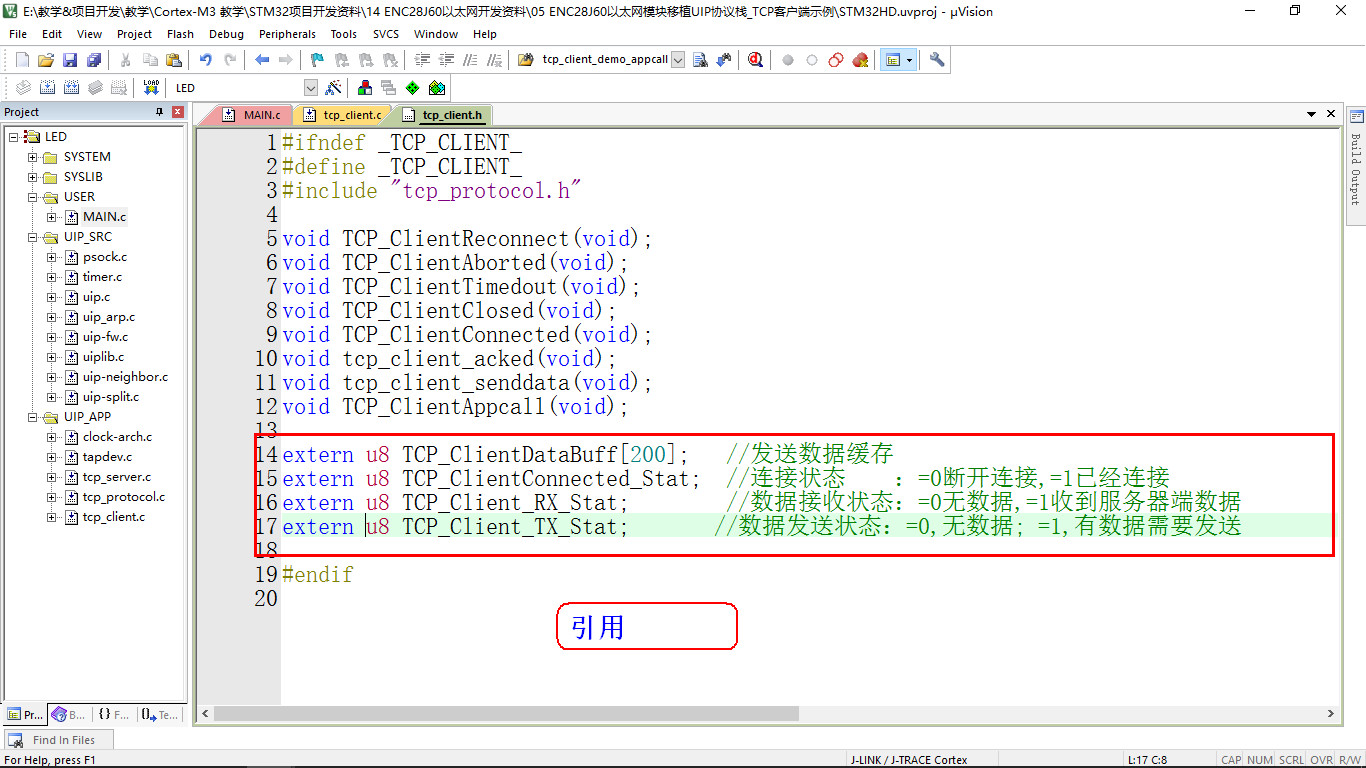Create a new file from the toolbar
The width and height of the screenshot is (1366, 768).
tap(22, 60)
